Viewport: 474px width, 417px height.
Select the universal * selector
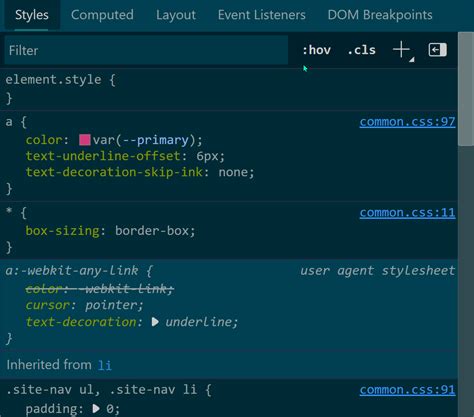point(9,212)
